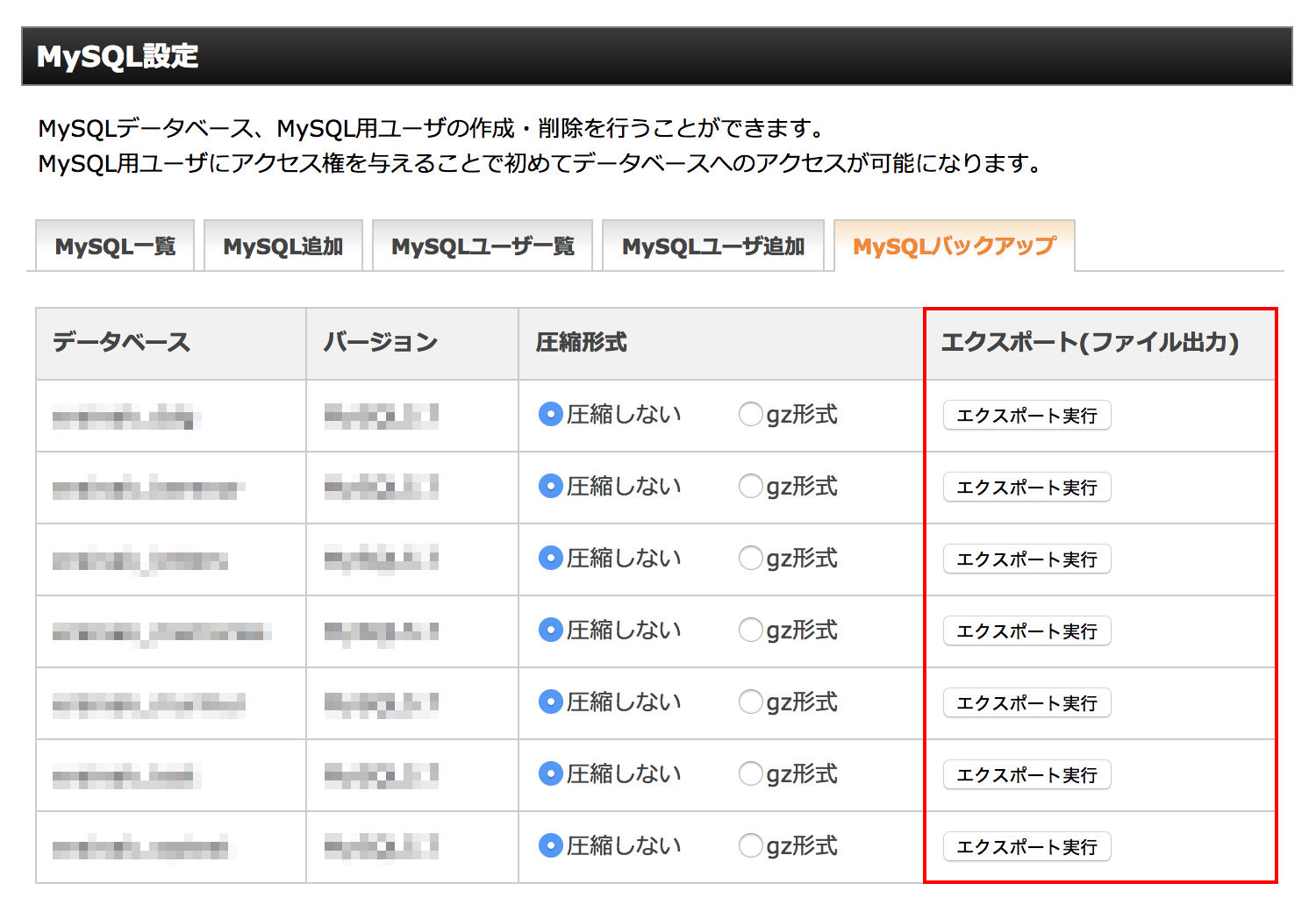
Task: Open the MySQL一覧 tab
Action: (115, 246)
